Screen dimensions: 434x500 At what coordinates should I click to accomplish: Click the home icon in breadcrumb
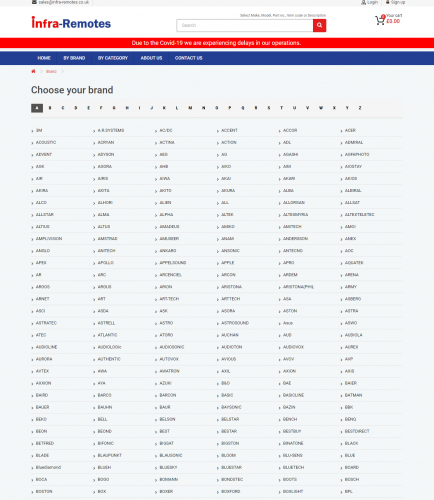[33, 71]
